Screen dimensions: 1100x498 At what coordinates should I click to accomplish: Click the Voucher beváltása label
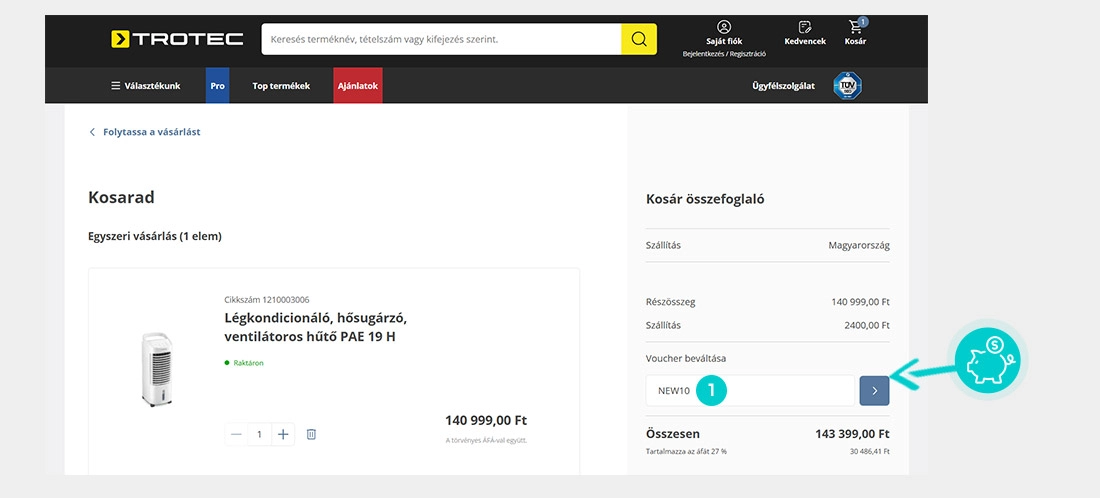pyautogui.click(x=685, y=358)
